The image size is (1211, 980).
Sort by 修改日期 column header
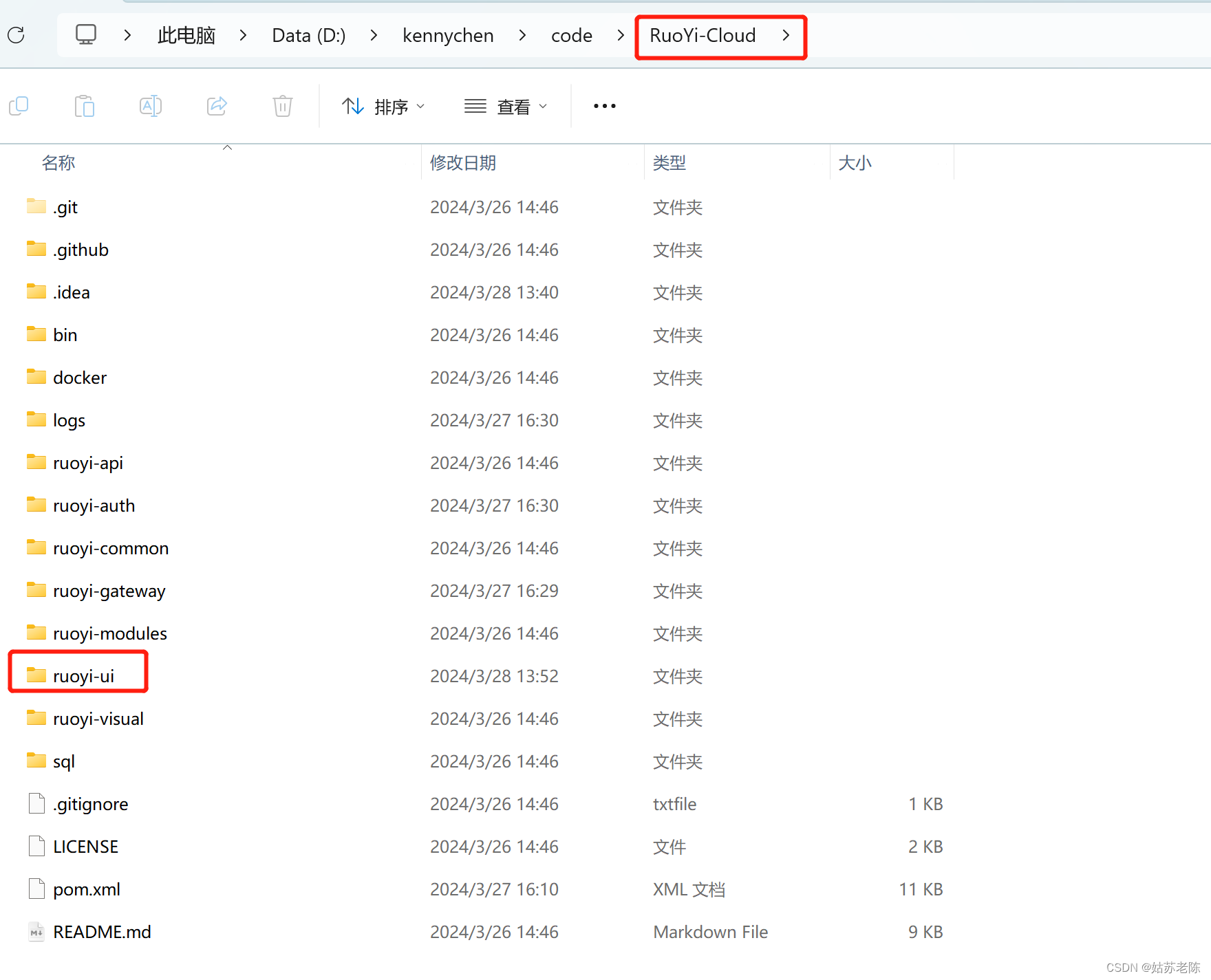coord(463,163)
